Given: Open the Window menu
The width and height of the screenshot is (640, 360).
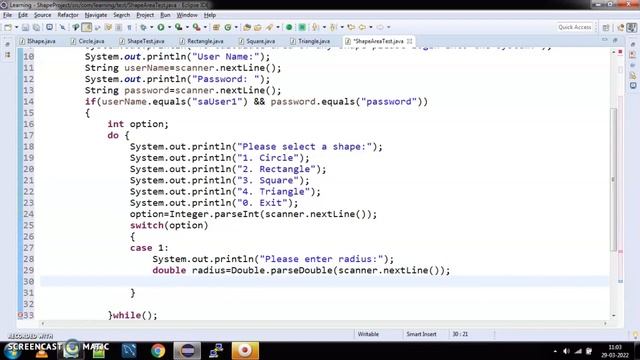Looking at the screenshot, I should tap(187, 15).
